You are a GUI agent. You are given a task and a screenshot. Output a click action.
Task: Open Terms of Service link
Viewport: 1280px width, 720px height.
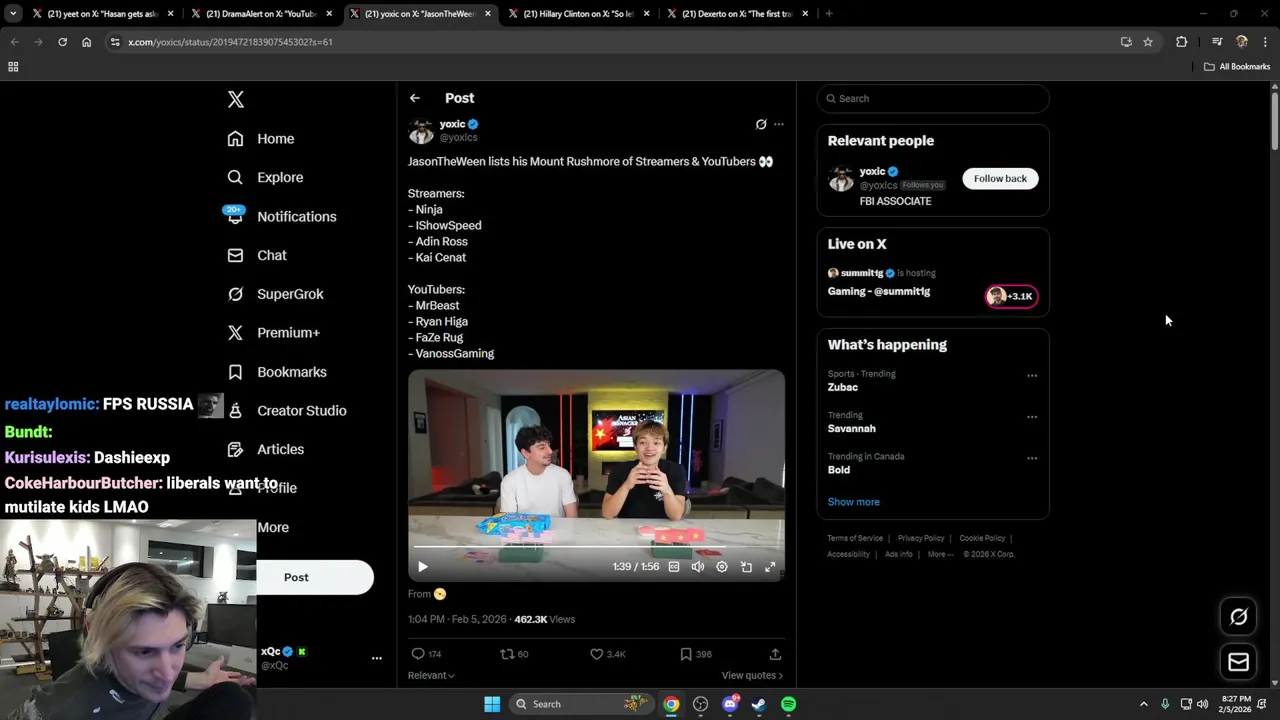(855, 538)
